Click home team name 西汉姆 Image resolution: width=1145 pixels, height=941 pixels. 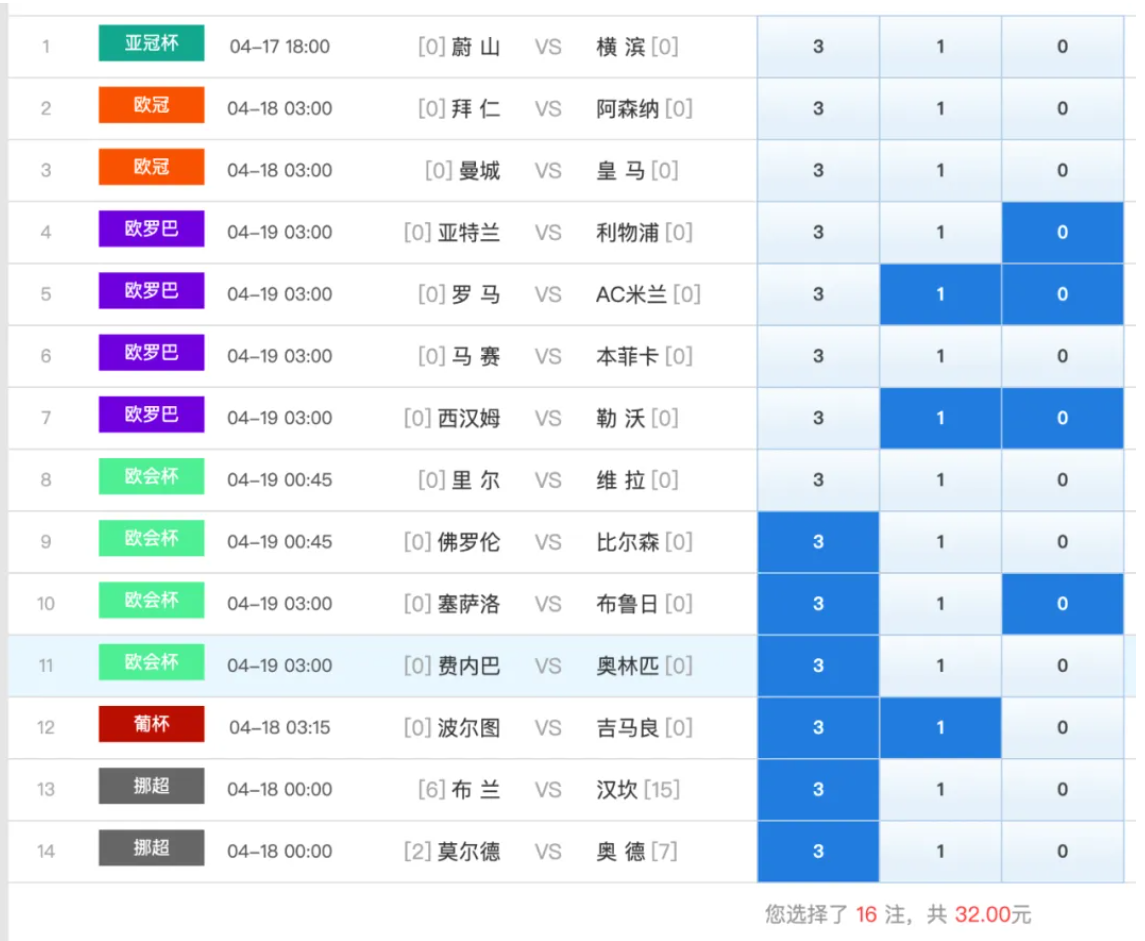click(469, 418)
